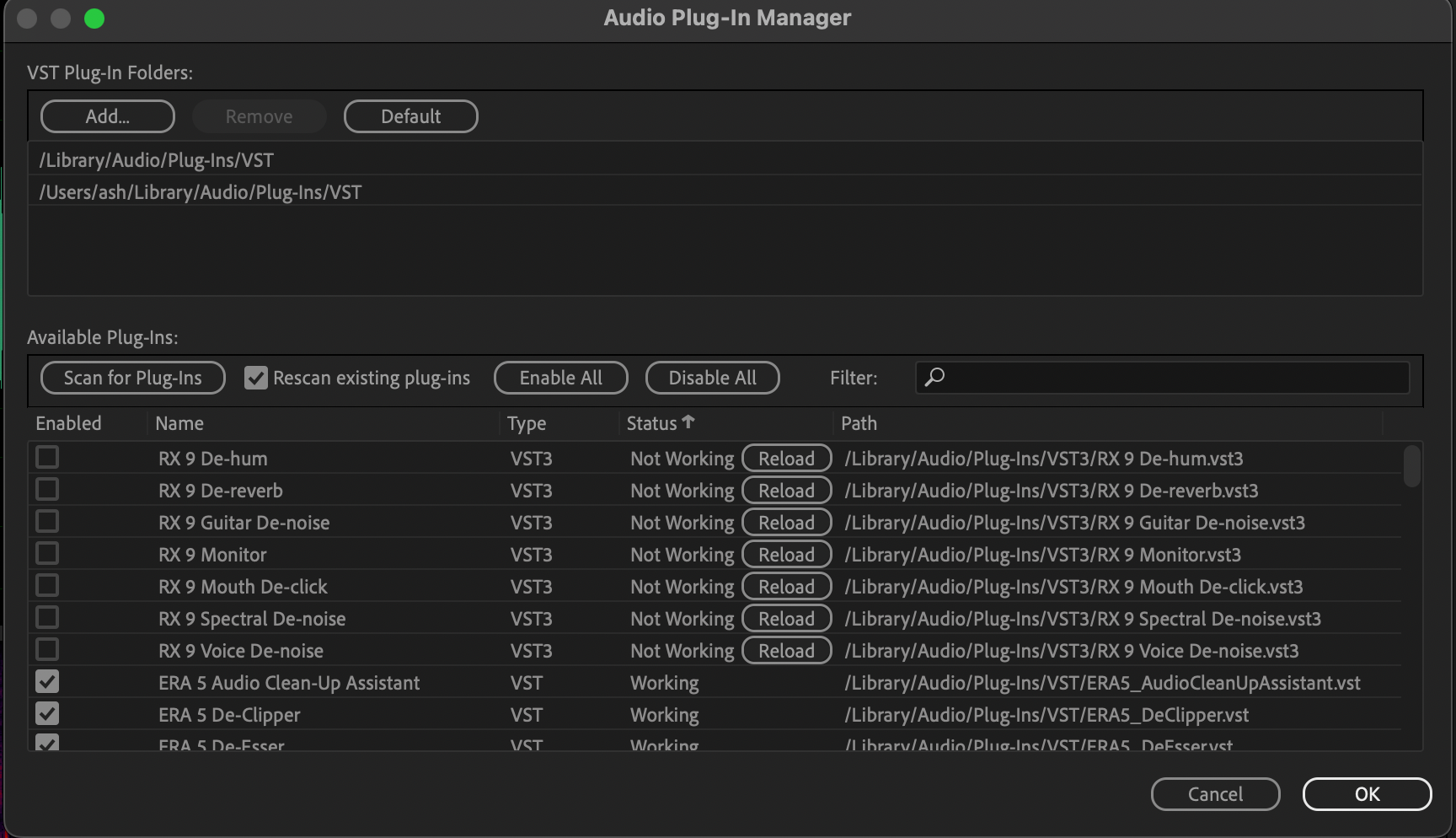Select the RX 9 De-hum name
The width and height of the screenshot is (1456, 838).
click(213, 459)
